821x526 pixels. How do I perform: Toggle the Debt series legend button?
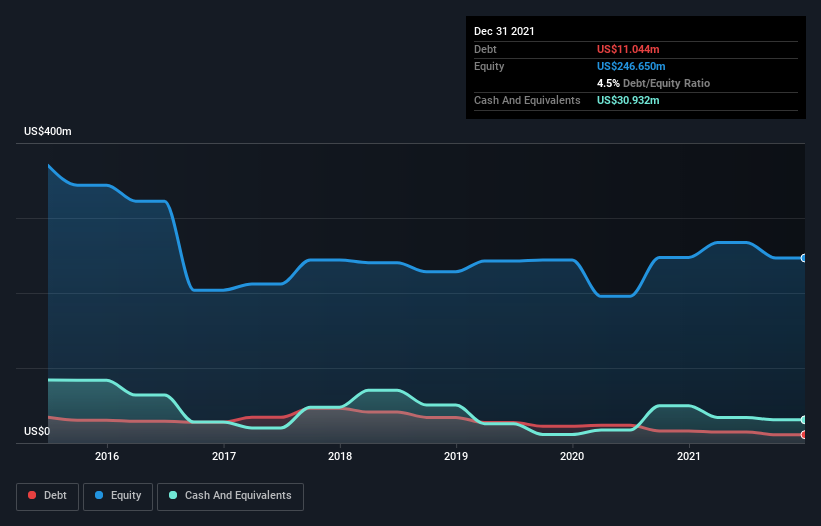point(48,496)
